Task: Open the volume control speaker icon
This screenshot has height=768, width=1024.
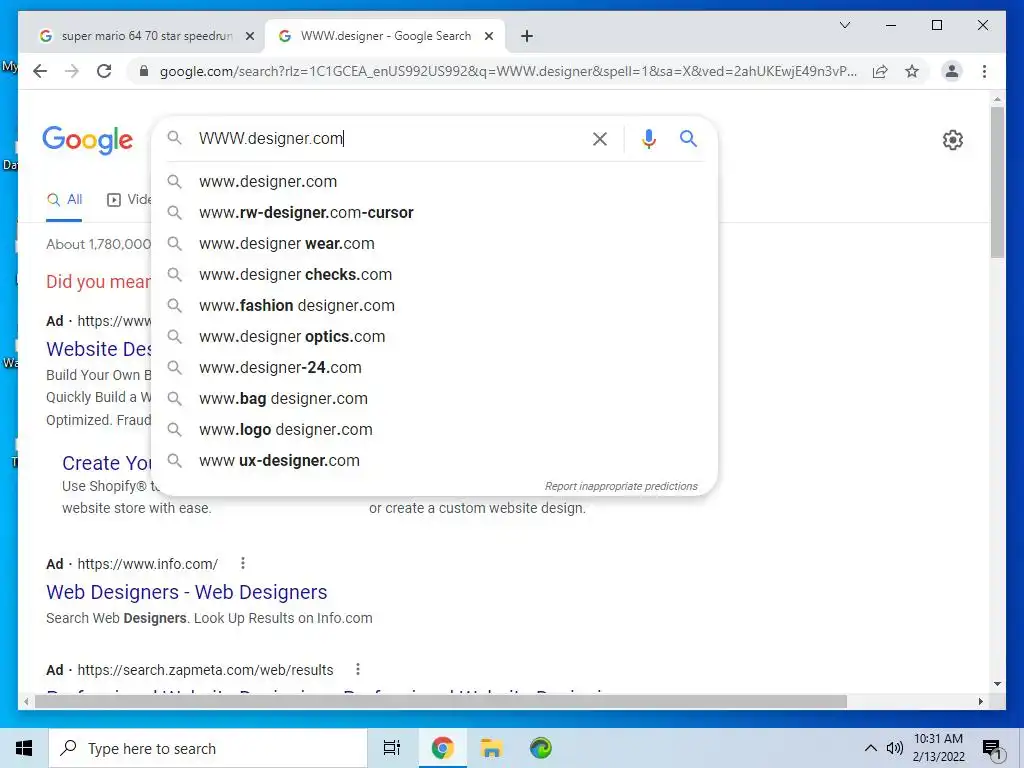Action: 895,748
